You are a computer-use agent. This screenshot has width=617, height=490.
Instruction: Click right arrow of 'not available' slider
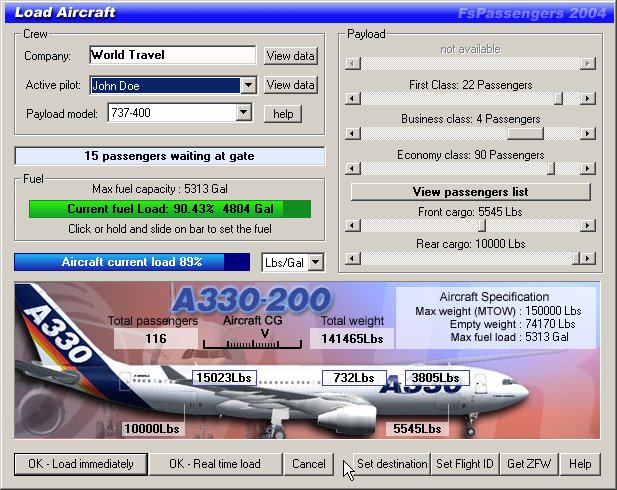pyautogui.click(x=587, y=63)
